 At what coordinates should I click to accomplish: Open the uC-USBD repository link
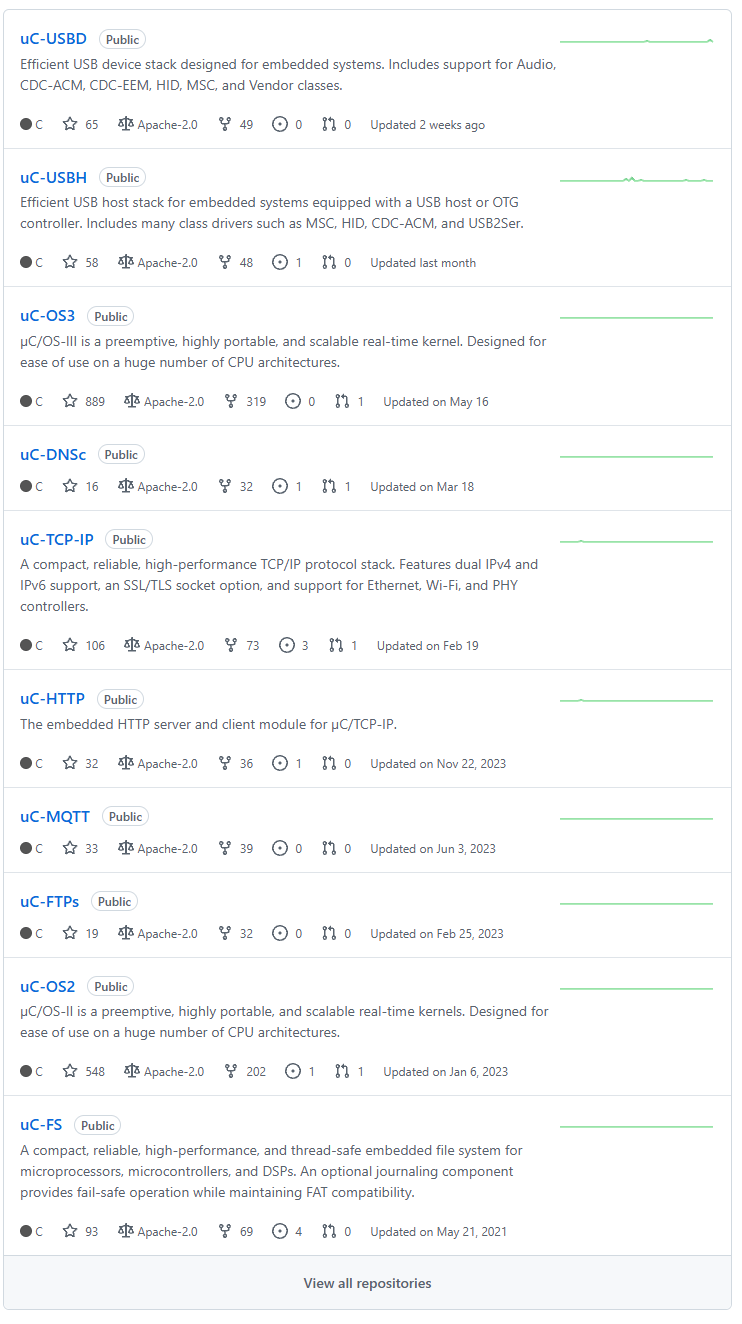53,39
